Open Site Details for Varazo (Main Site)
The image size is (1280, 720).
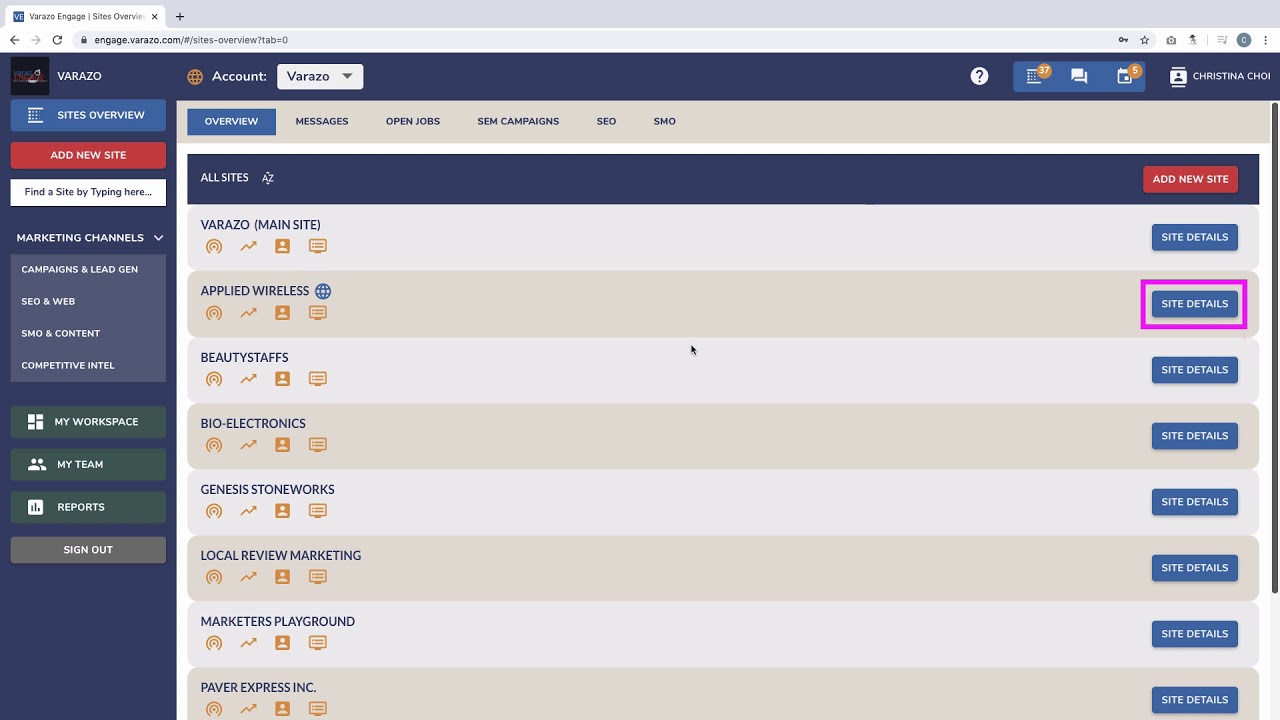[1194, 237]
